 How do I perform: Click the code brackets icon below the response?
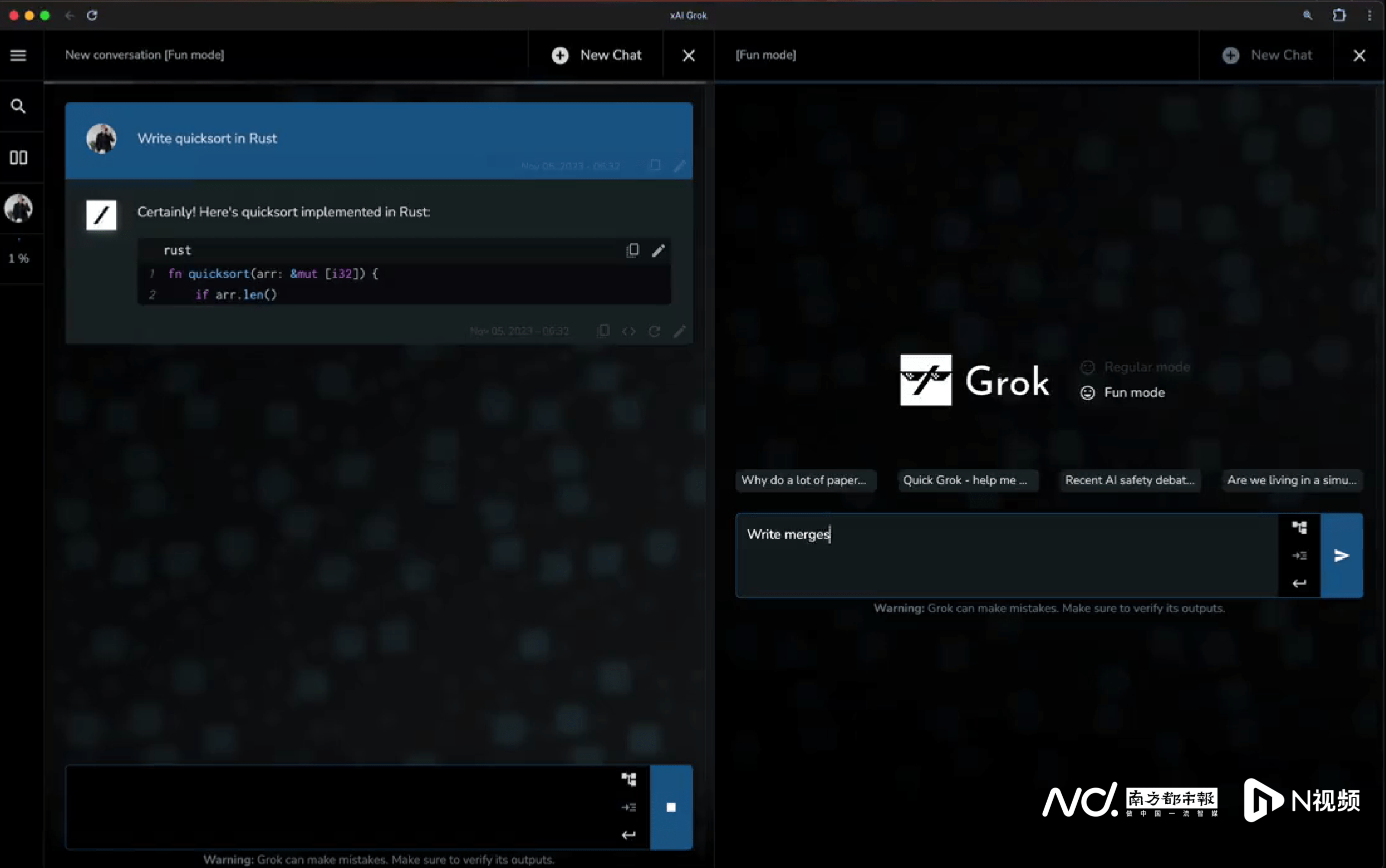coord(629,331)
